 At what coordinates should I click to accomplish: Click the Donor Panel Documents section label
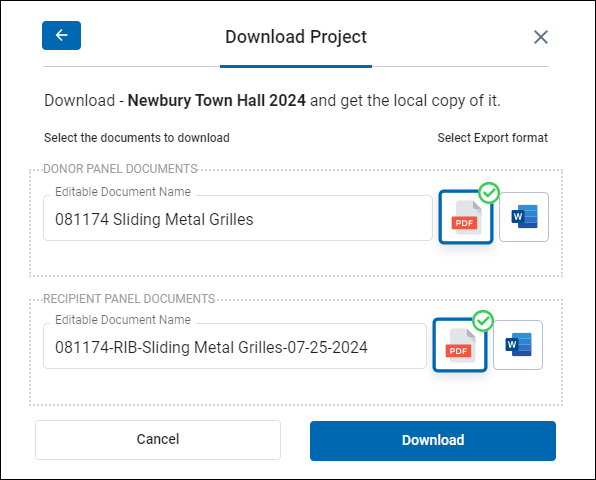point(120,169)
